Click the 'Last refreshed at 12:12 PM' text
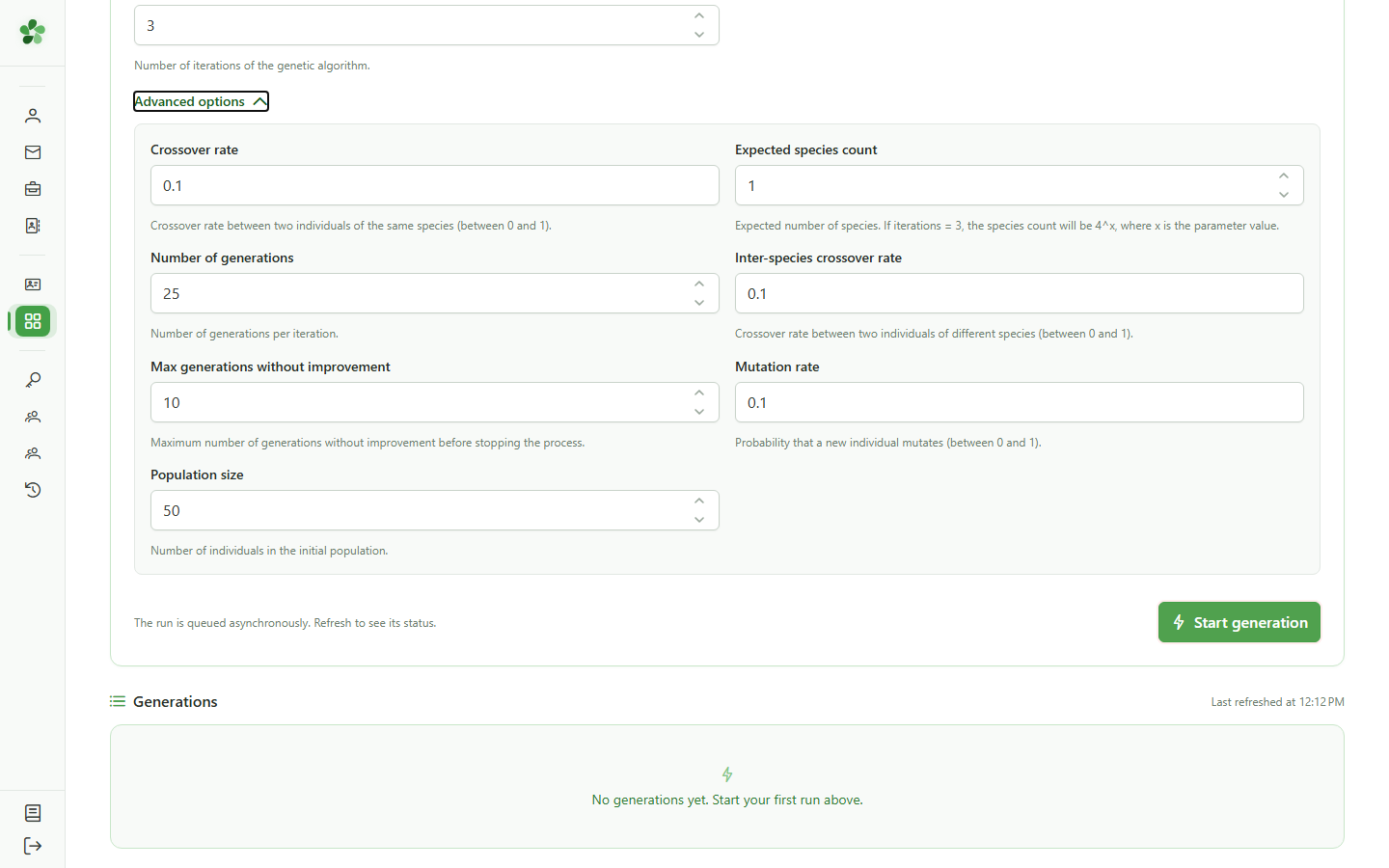 click(1277, 702)
